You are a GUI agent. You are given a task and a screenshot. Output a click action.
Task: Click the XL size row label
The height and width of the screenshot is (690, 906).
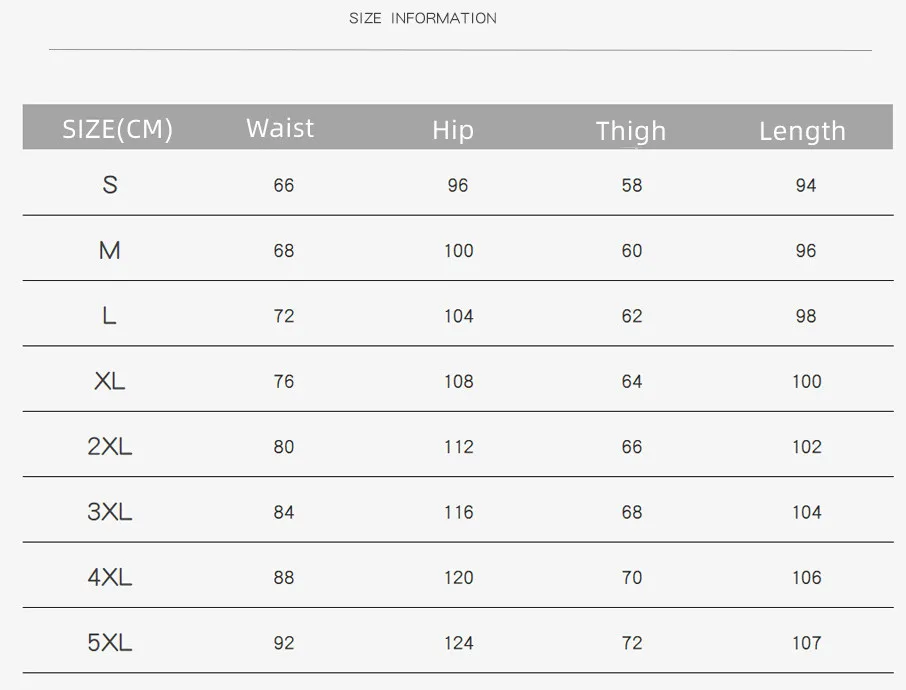pos(110,381)
